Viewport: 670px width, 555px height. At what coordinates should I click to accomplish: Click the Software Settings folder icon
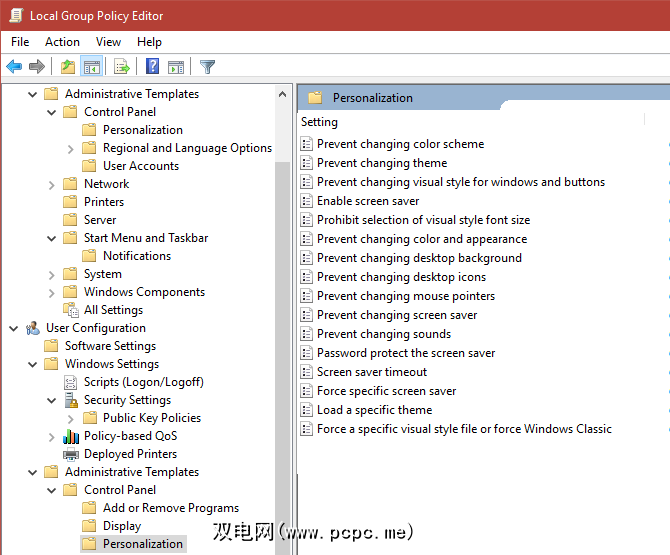(x=51, y=346)
